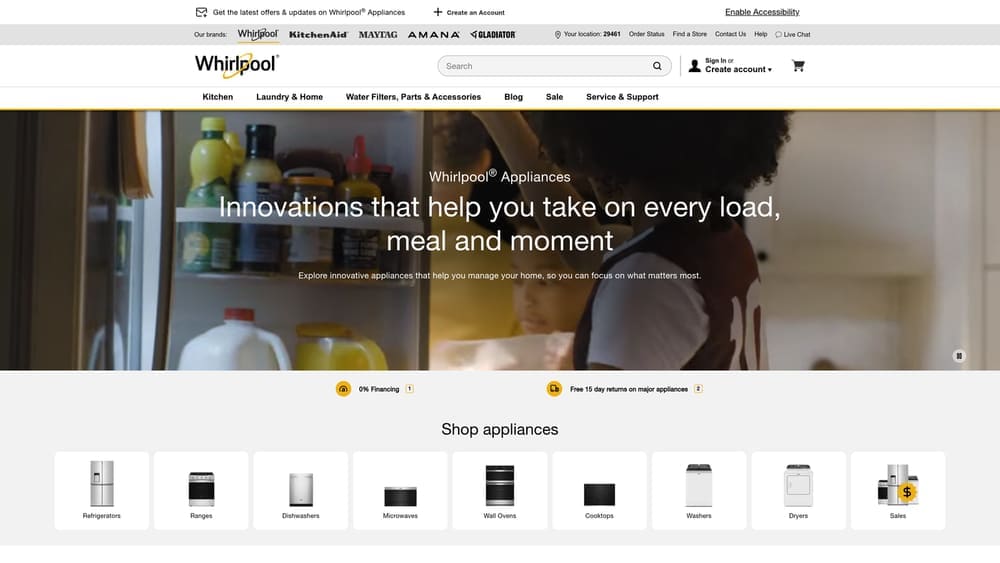Open the Gladiator brand logo
Viewport: 1000px width, 563px height.
pyautogui.click(x=493, y=34)
